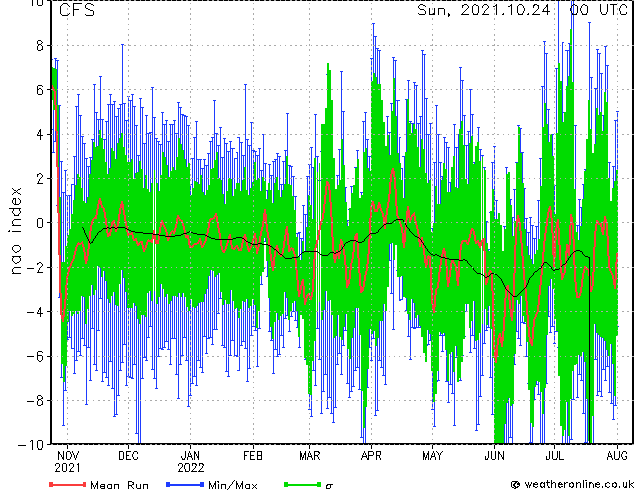
Task: Click the nao index axis title
Action: click(x=15, y=231)
